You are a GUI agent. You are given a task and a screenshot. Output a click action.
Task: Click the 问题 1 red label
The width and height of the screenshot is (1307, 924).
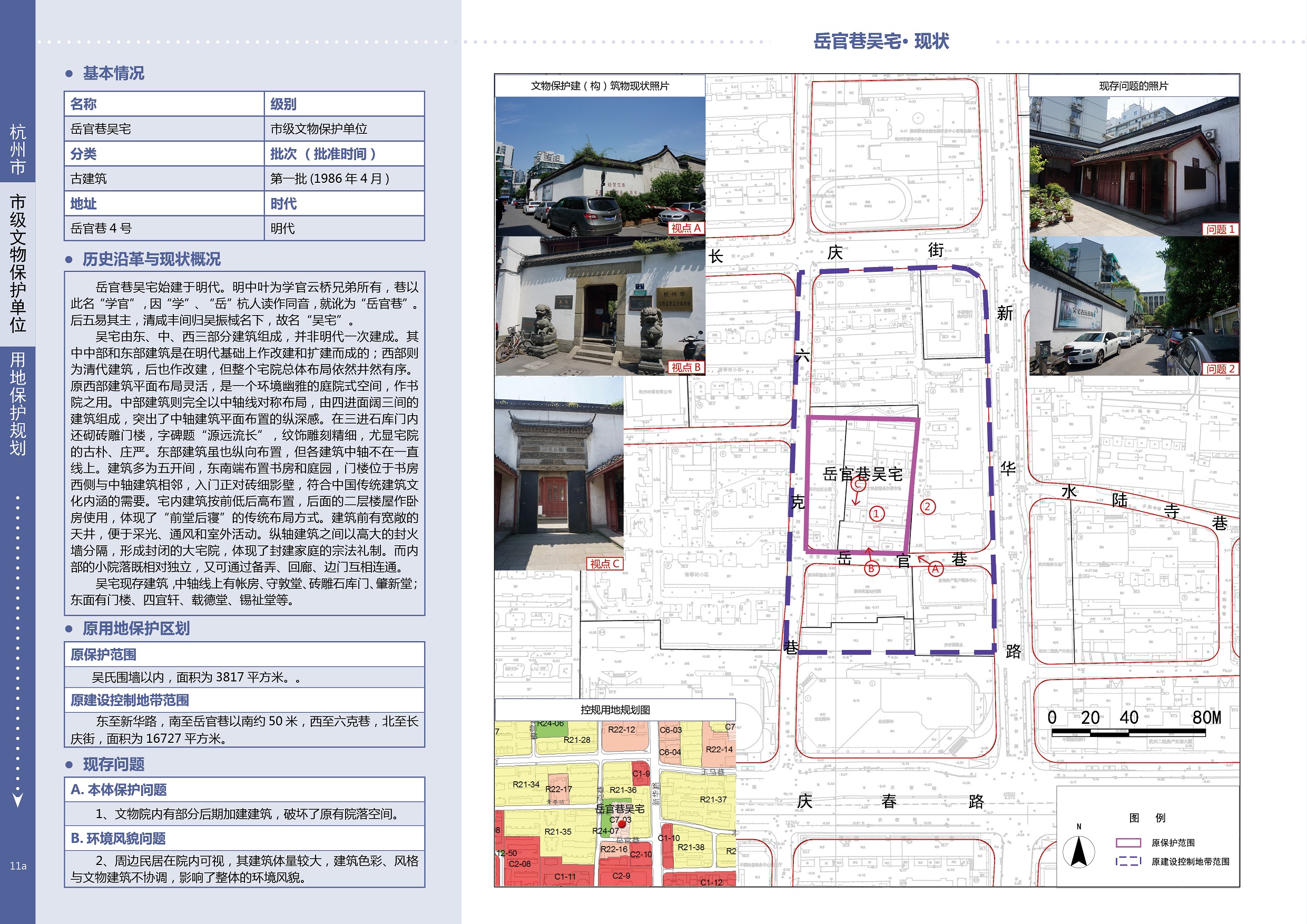click(1220, 230)
